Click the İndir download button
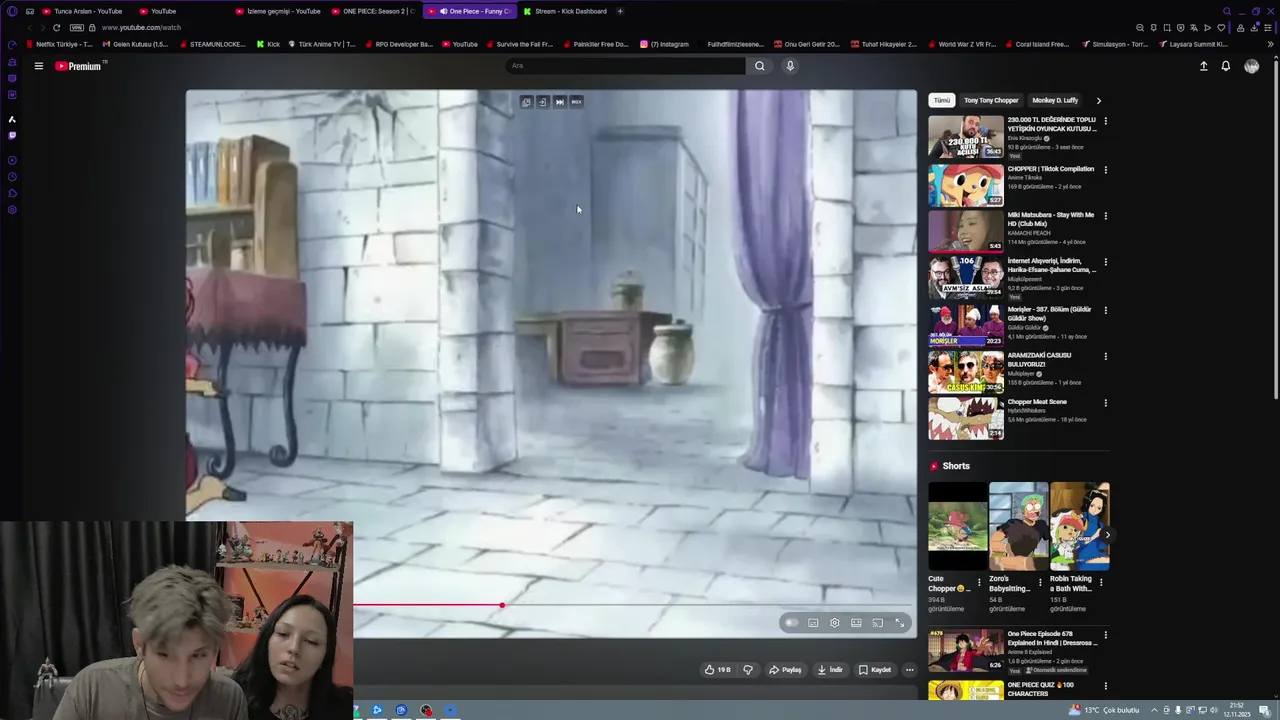Image resolution: width=1280 pixels, height=720 pixels. (830, 670)
